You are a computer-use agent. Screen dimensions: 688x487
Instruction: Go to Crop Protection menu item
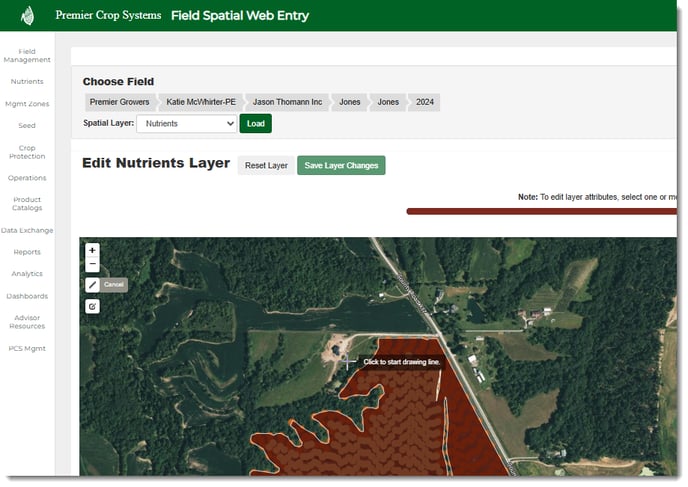tap(27, 152)
